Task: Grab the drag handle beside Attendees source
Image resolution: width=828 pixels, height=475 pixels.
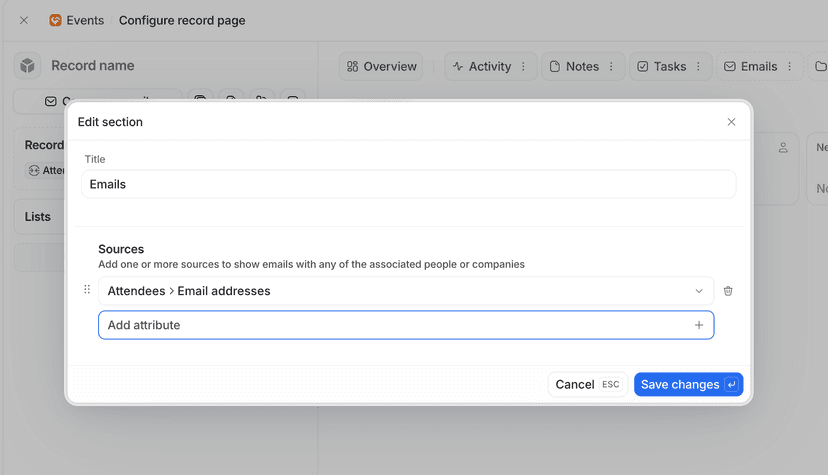Action: click(87, 289)
